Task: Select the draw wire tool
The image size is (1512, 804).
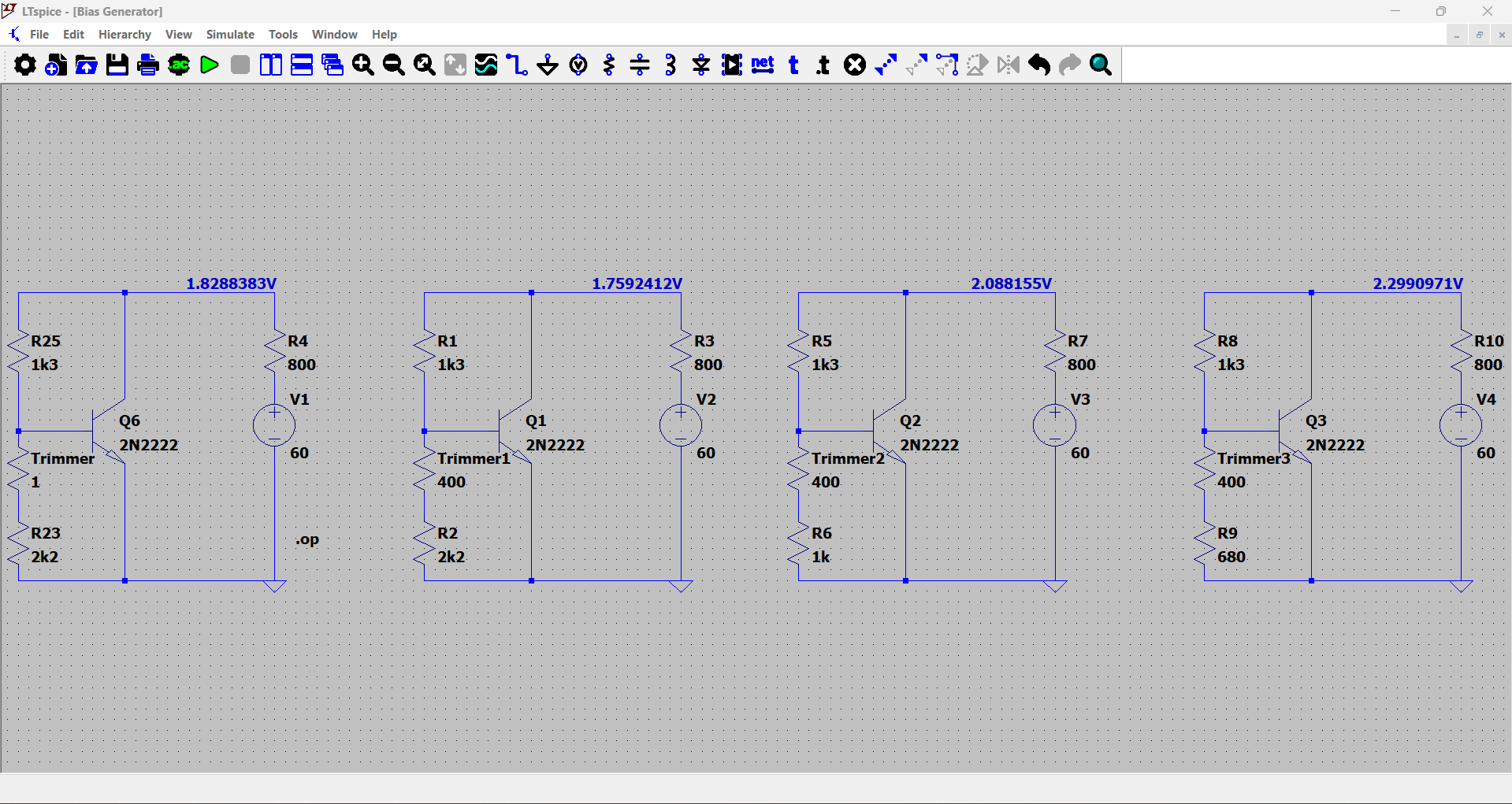Action: point(517,65)
